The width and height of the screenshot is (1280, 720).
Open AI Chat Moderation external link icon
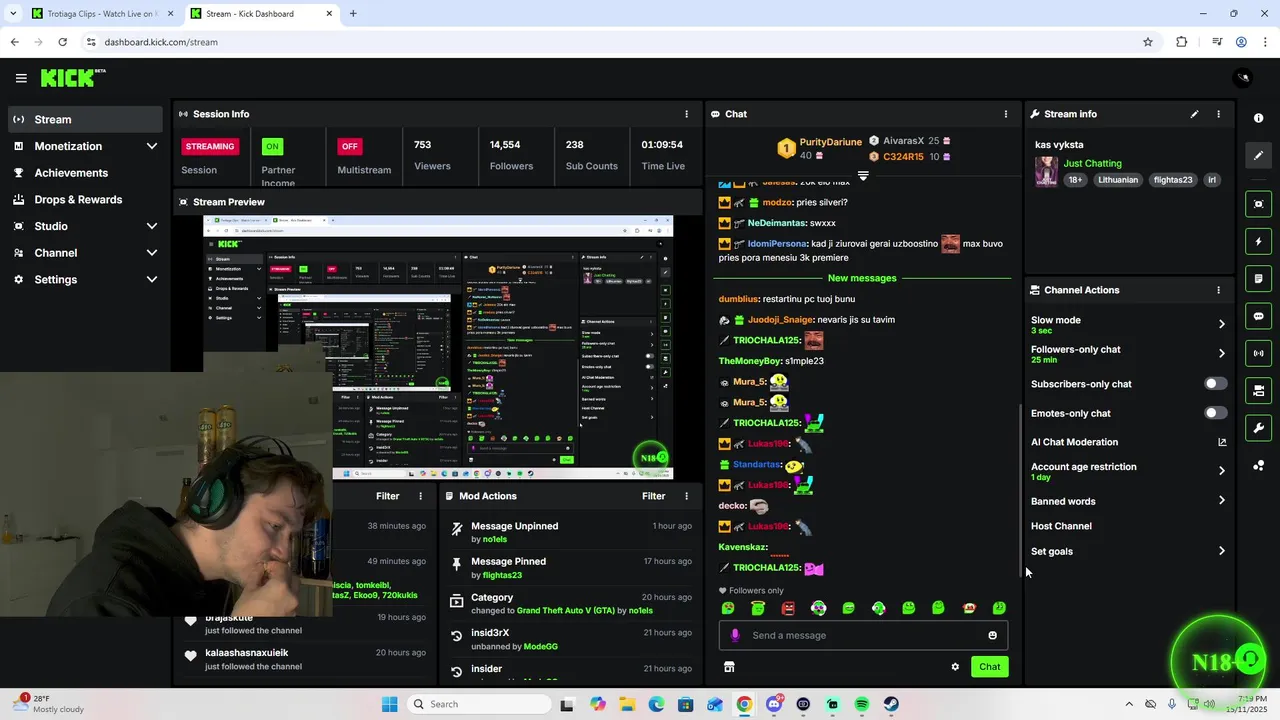(1222, 442)
